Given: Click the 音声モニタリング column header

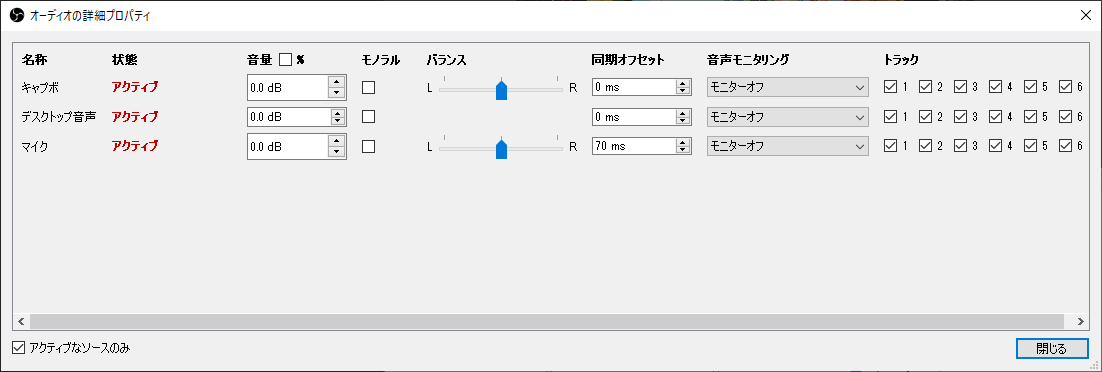Looking at the screenshot, I should [748, 60].
